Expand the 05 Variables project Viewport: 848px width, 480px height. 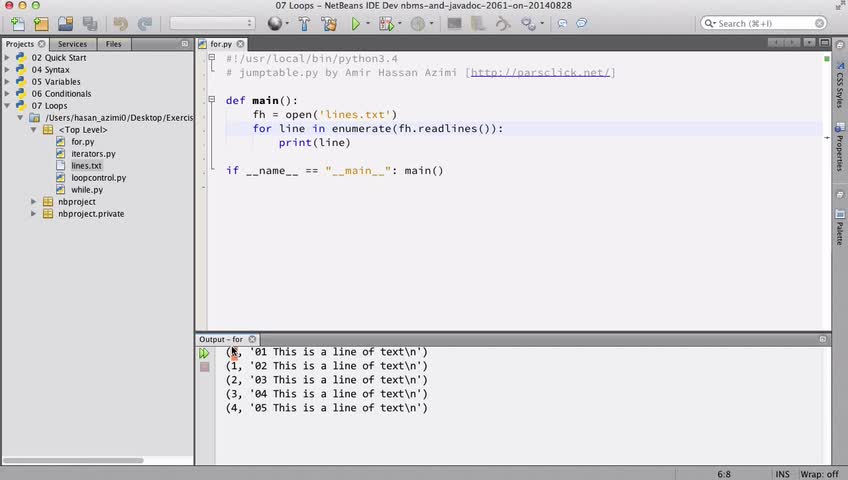(7, 82)
